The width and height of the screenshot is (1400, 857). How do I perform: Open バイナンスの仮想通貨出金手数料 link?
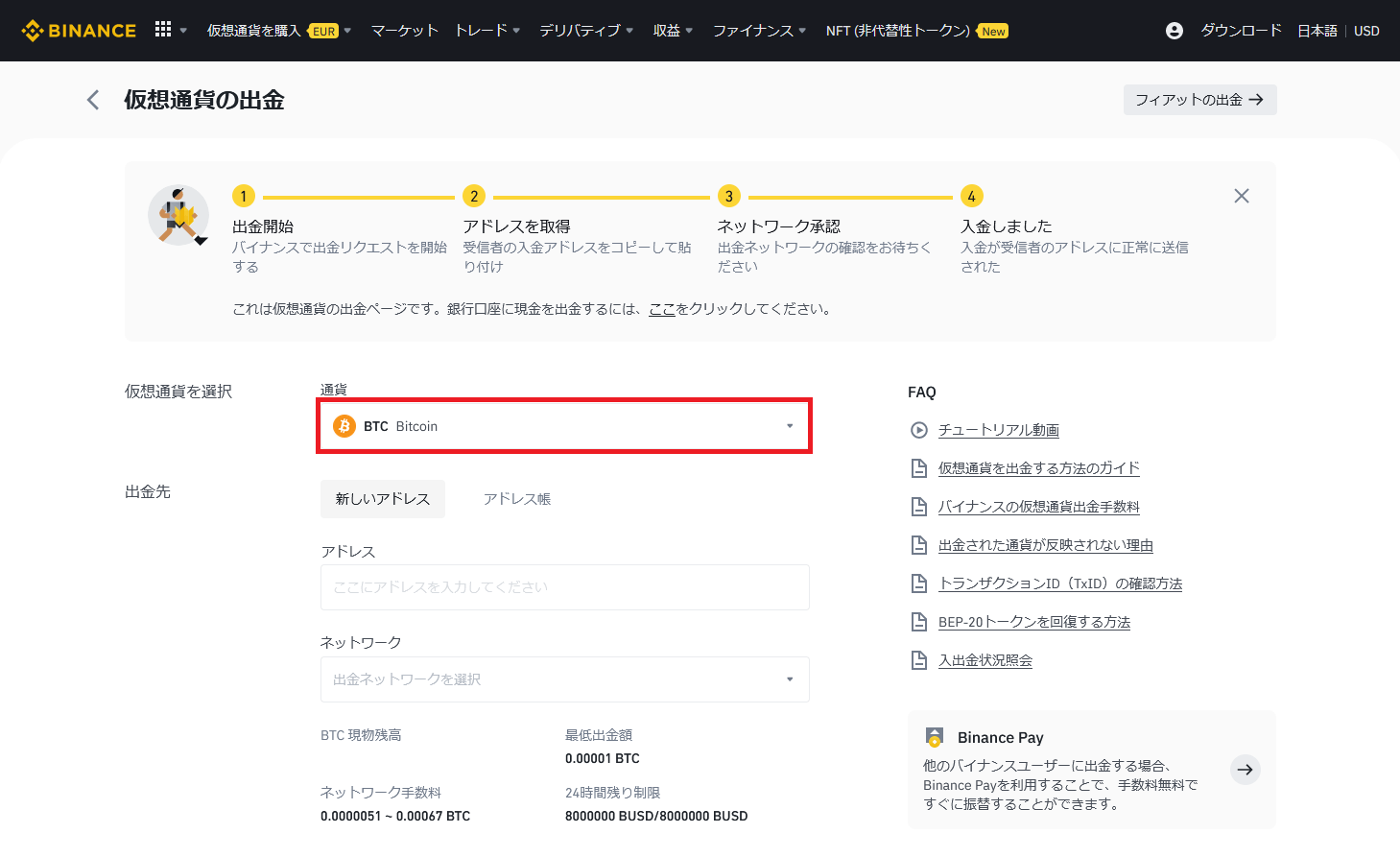[x=1039, y=507]
